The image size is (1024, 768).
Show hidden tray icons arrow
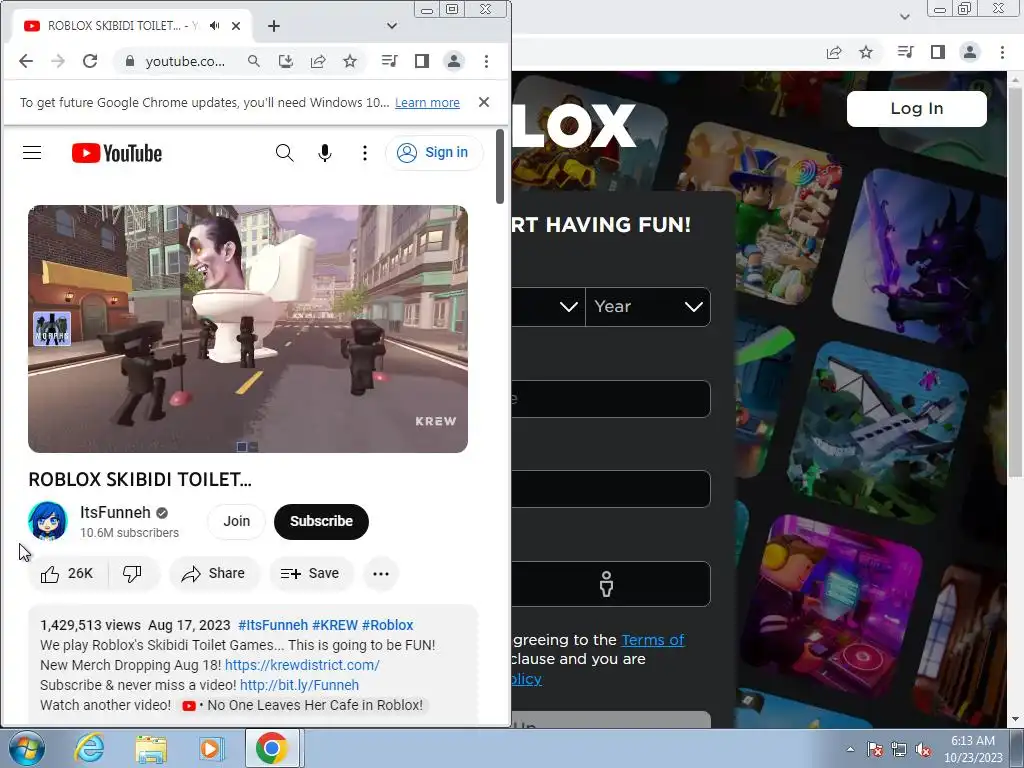(x=850, y=749)
